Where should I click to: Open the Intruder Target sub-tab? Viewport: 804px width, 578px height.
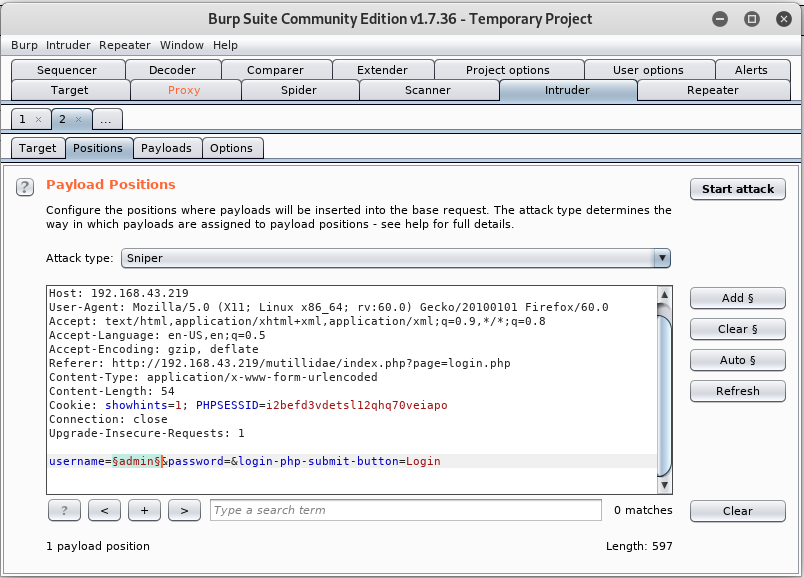click(x=37, y=148)
